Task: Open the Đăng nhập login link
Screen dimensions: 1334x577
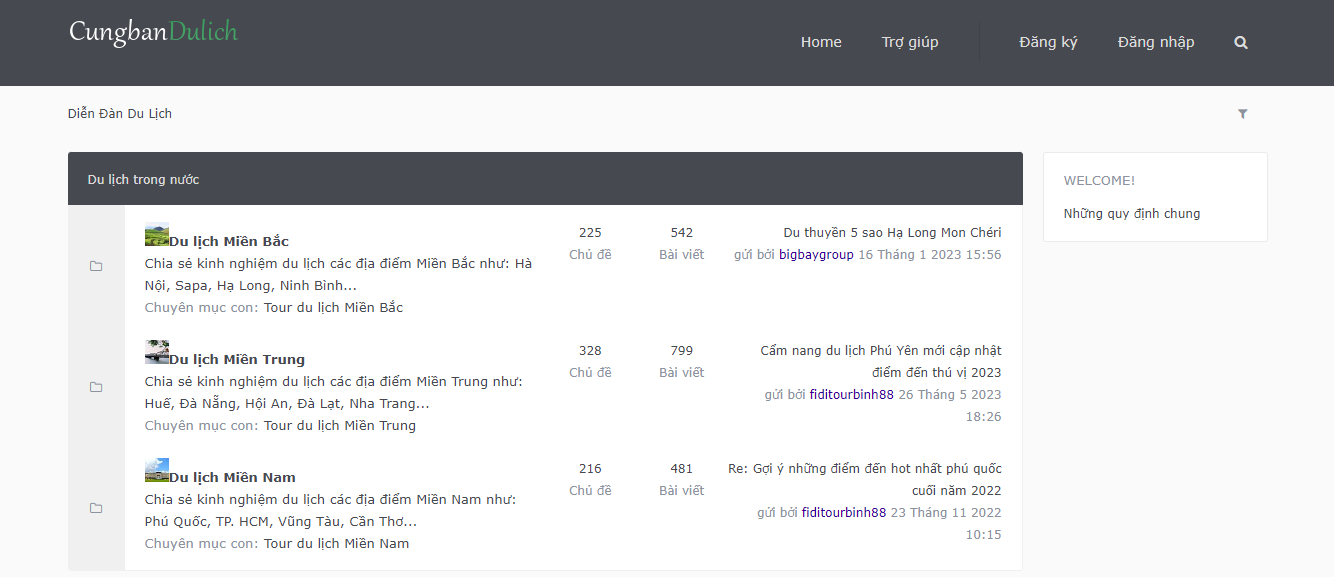Action: [x=1156, y=42]
